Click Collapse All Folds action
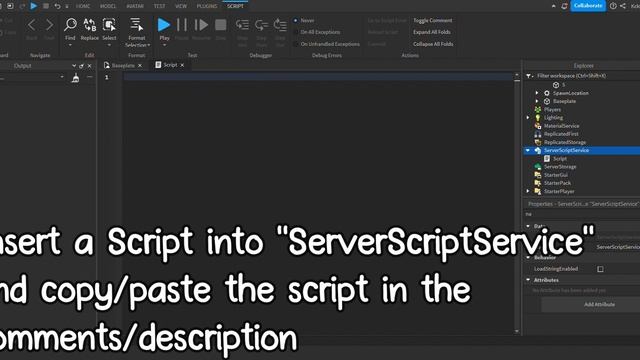640x360 pixels. click(433, 44)
